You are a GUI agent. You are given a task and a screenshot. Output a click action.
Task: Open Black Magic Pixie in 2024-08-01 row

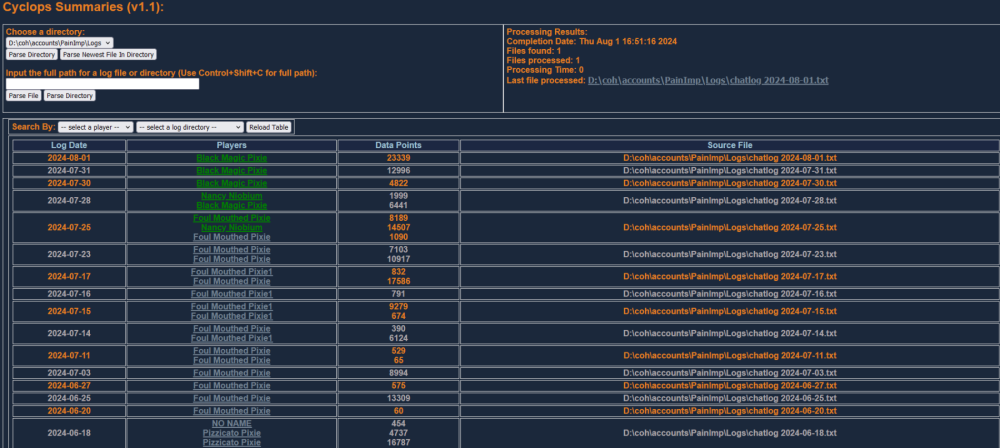(232, 158)
